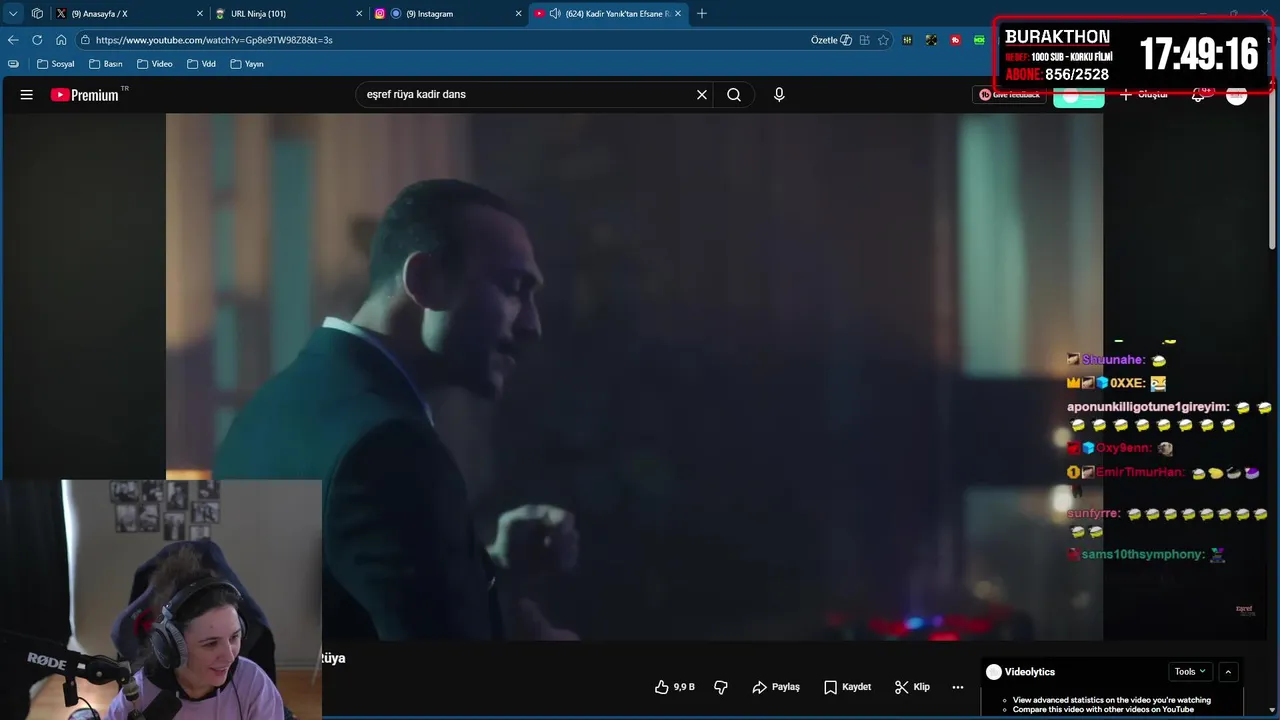Click the Kaydet save button
Image resolution: width=1280 pixels, height=720 pixels.
click(x=847, y=687)
